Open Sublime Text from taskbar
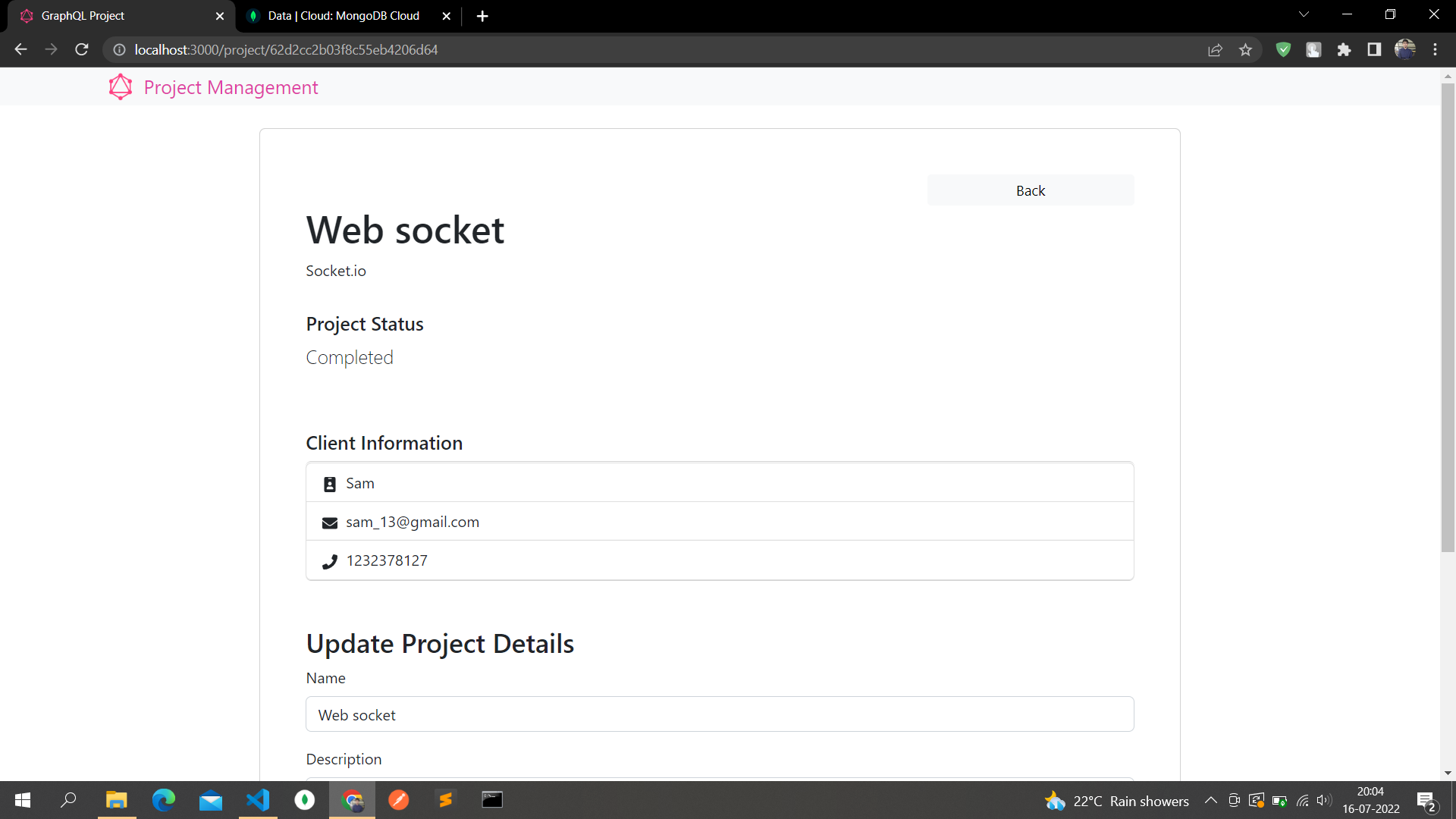The image size is (1456, 819). [x=446, y=800]
